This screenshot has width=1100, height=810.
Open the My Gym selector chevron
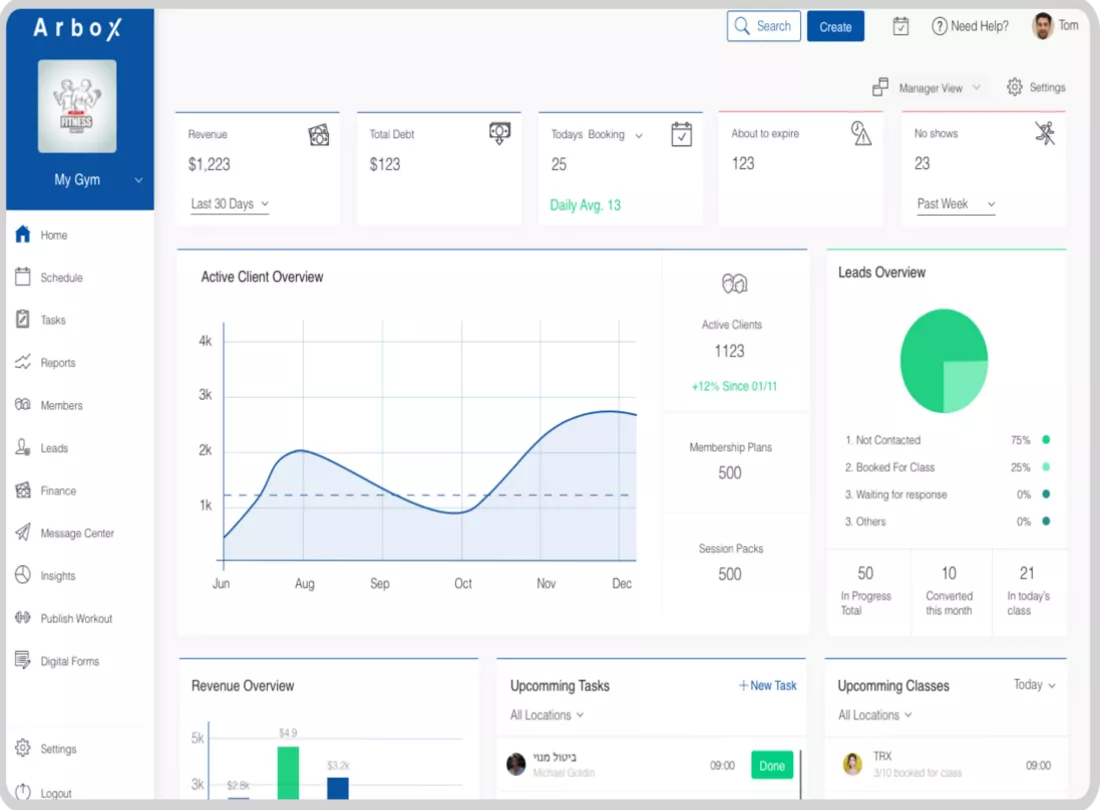click(x=139, y=180)
